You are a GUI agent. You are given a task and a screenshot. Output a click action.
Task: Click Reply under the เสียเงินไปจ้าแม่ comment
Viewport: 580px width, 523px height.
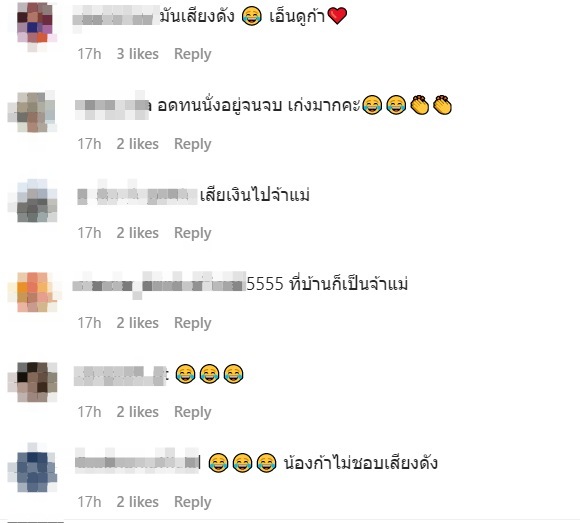click(x=193, y=233)
